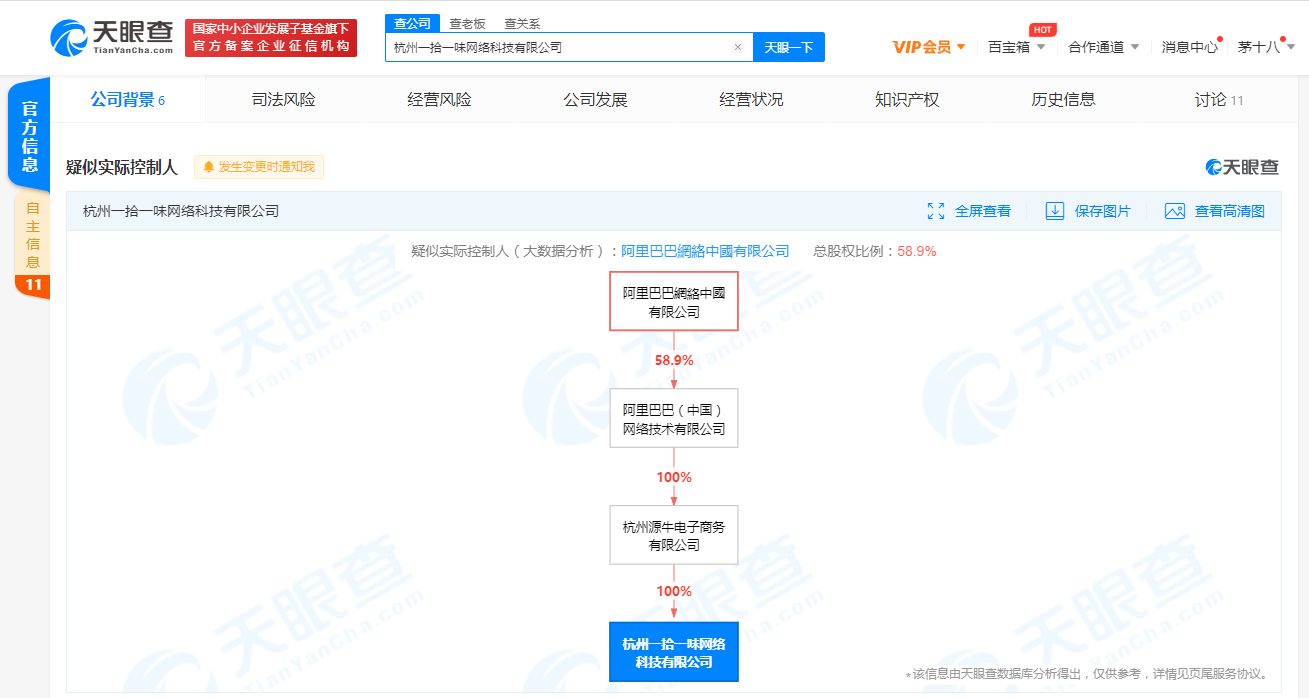This screenshot has height=698, width=1309.
Task: Click the red-bordered 阿里巴巴網絡中國 node
Action: [674, 301]
